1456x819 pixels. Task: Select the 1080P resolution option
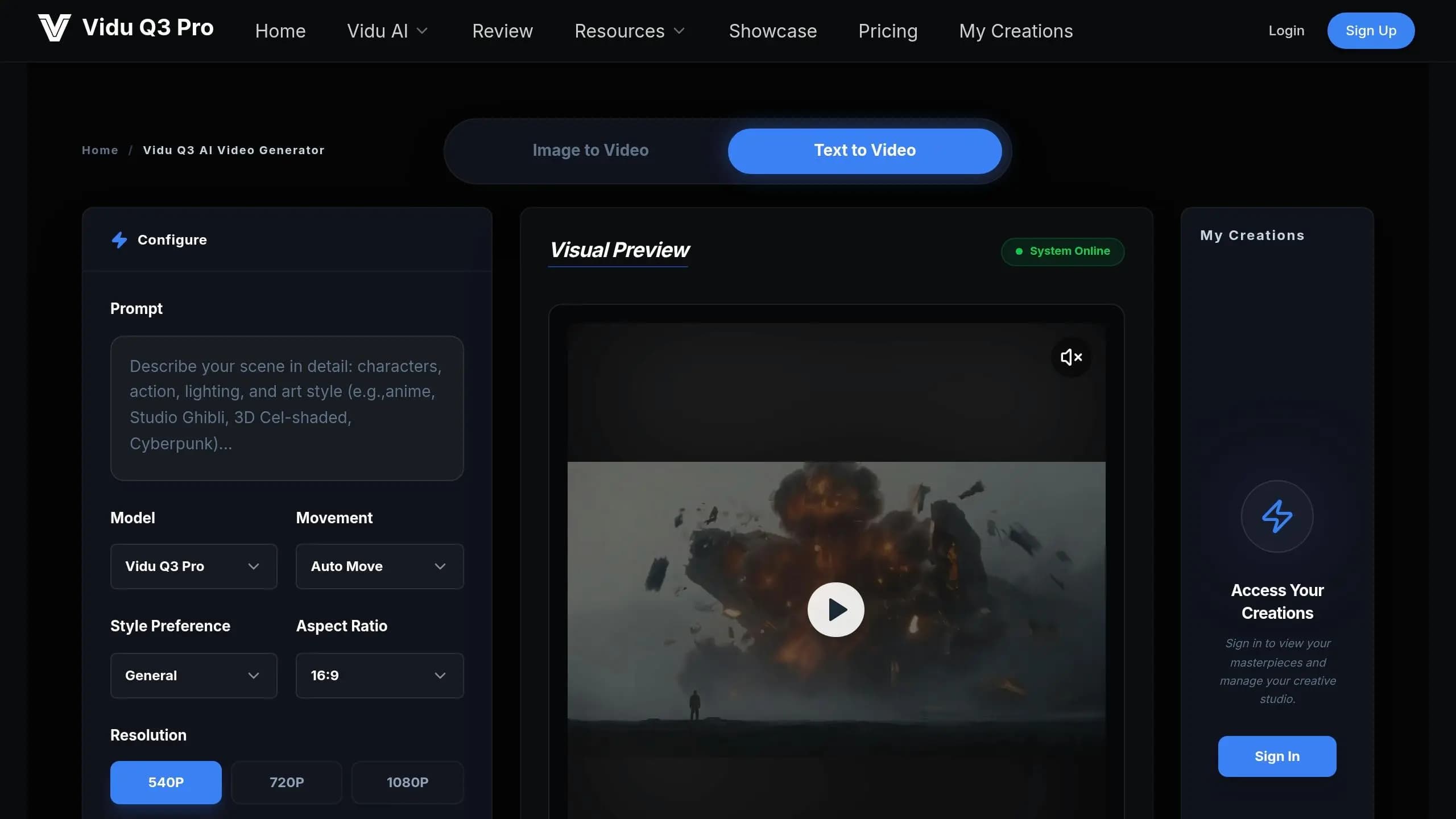coord(407,782)
